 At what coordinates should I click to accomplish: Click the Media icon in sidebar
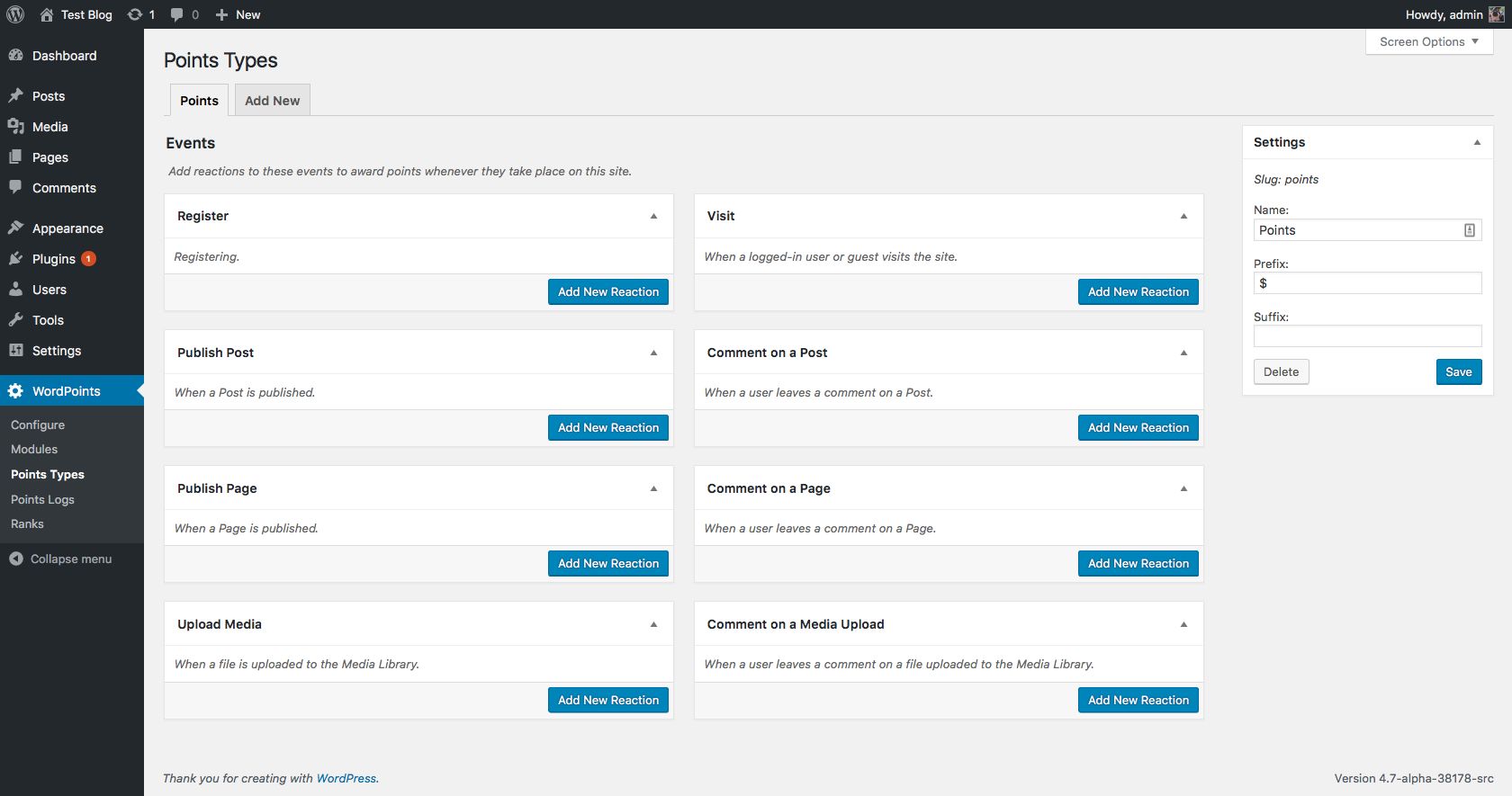[x=15, y=126]
